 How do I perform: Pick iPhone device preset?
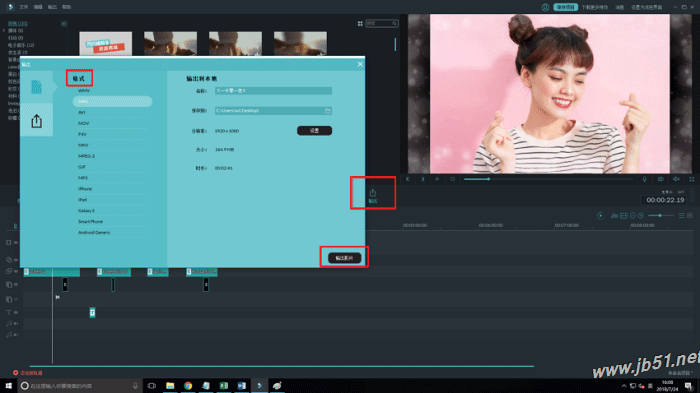[x=85, y=189]
